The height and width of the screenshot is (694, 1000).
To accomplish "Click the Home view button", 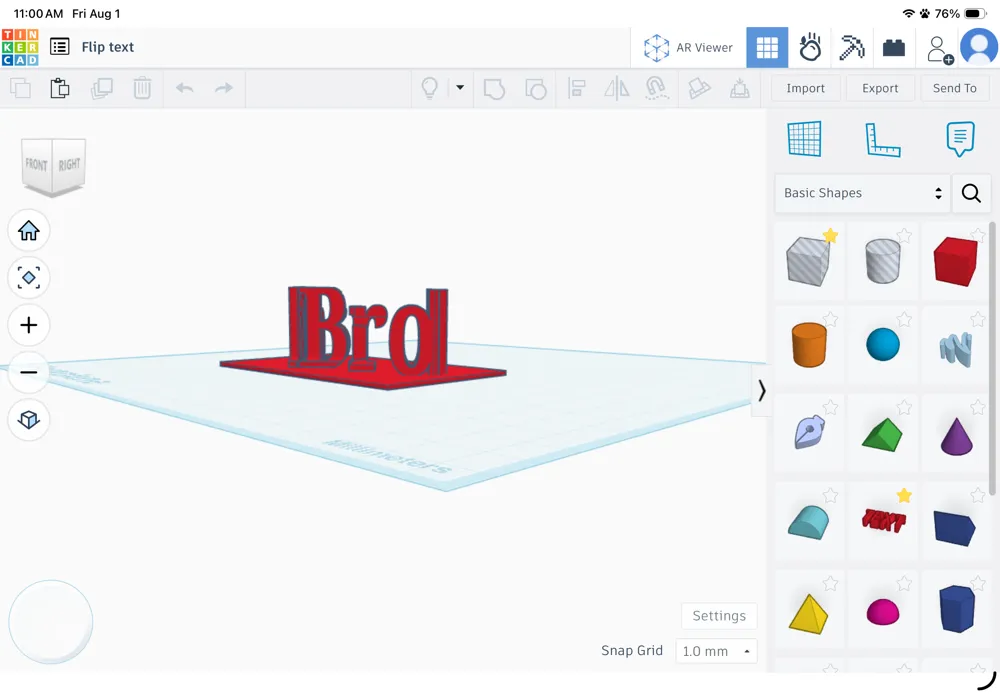I will coord(29,230).
